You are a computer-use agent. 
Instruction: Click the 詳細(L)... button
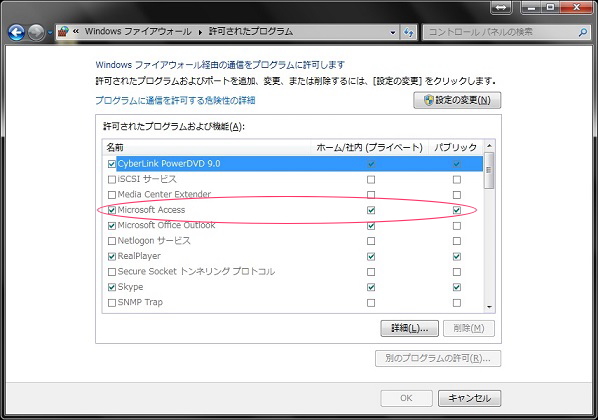[410, 328]
